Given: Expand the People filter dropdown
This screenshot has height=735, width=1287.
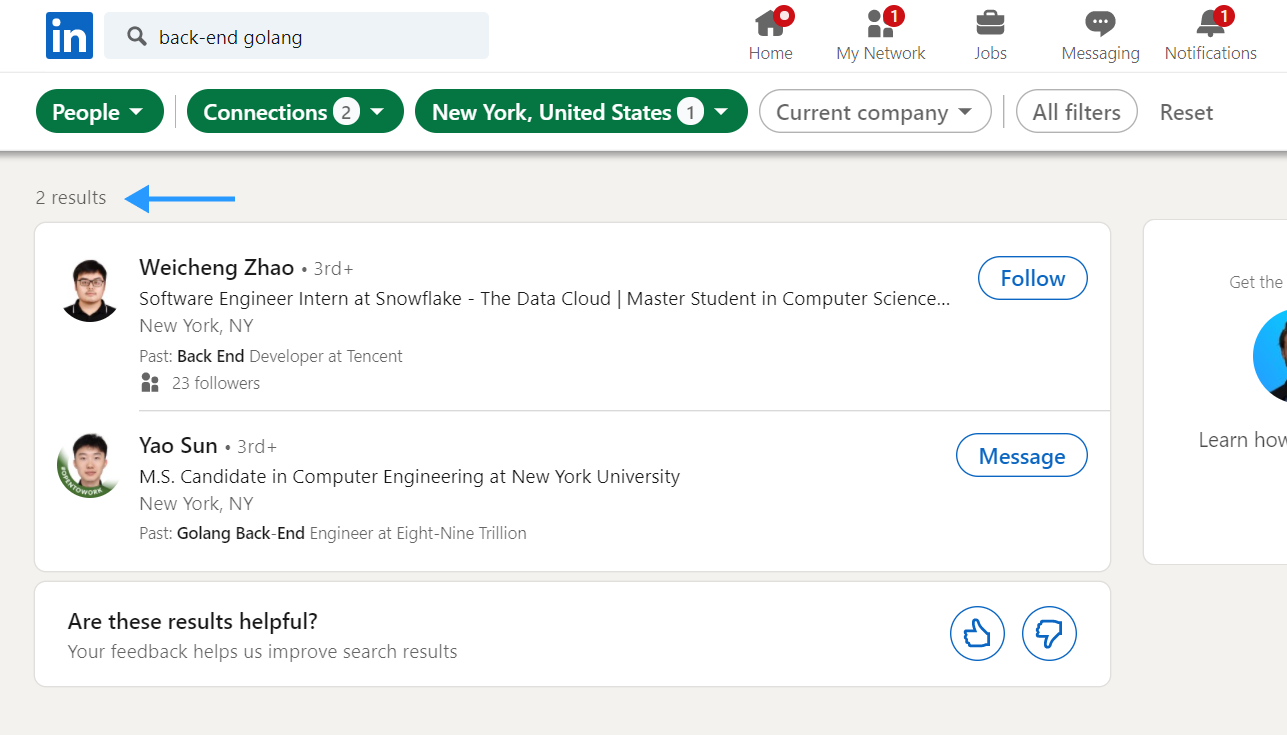Looking at the screenshot, I should click(97, 112).
